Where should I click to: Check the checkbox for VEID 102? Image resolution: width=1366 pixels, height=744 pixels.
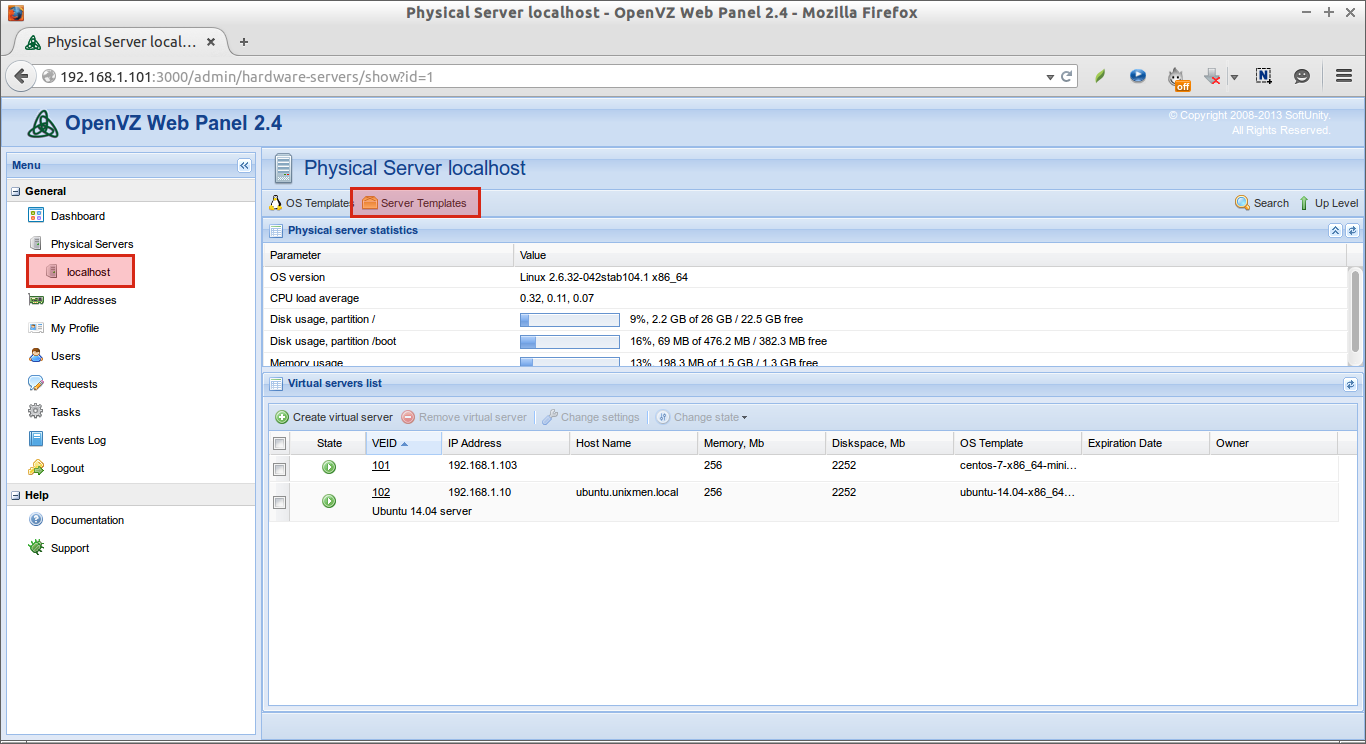coord(280,503)
